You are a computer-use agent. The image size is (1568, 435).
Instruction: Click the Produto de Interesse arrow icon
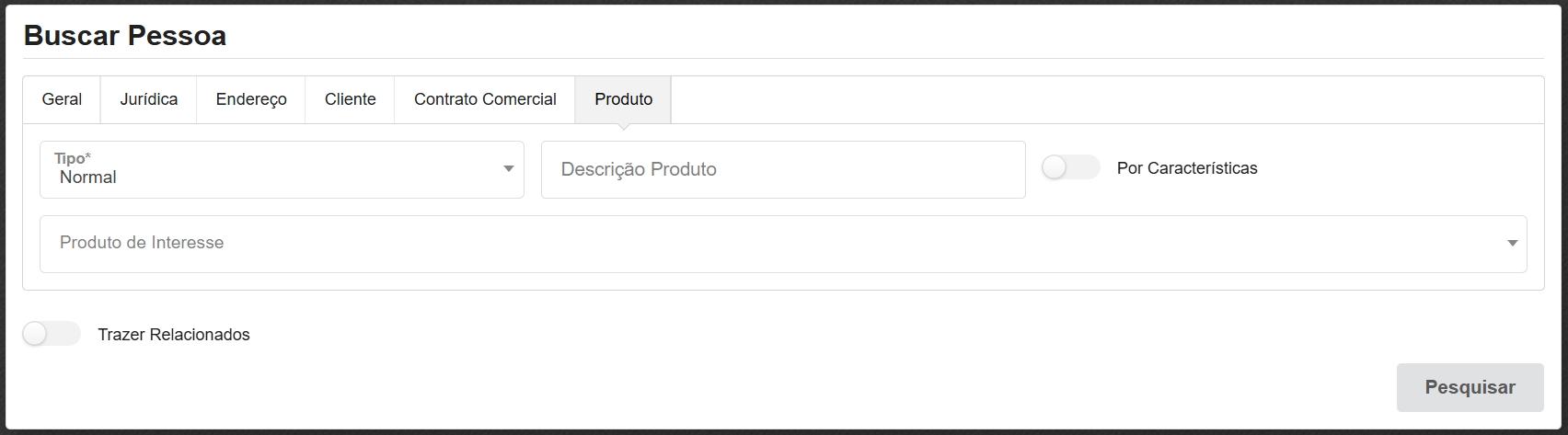[1512, 244]
